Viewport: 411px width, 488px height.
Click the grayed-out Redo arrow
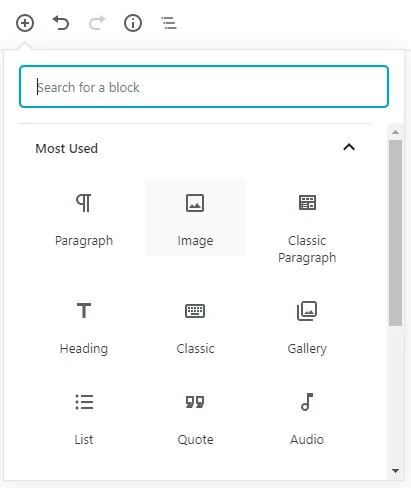click(97, 23)
